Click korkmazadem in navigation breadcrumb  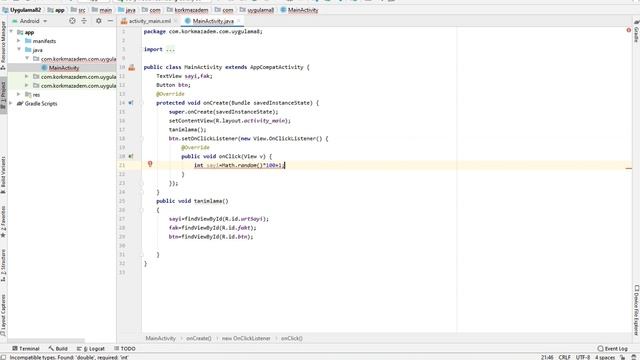coord(188,10)
